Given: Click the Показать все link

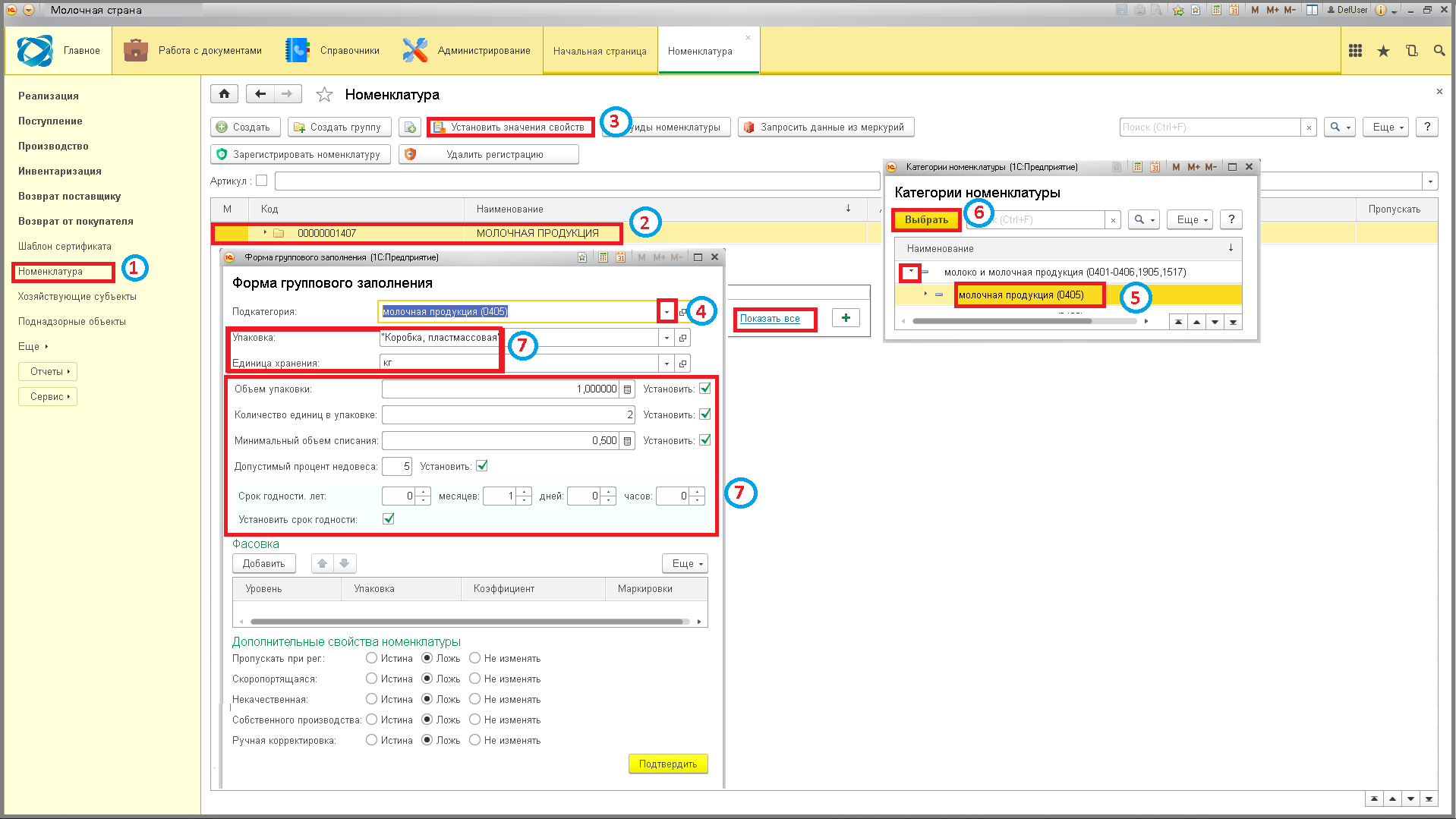Looking at the screenshot, I should [770, 319].
